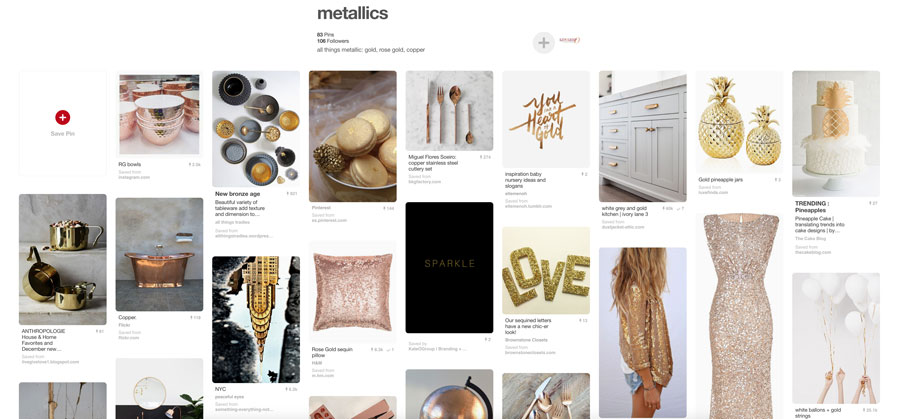Image resolution: width=900 pixels, height=419 pixels.
Task: Click the repin count beside NYC pin
Action: (292, 389)
